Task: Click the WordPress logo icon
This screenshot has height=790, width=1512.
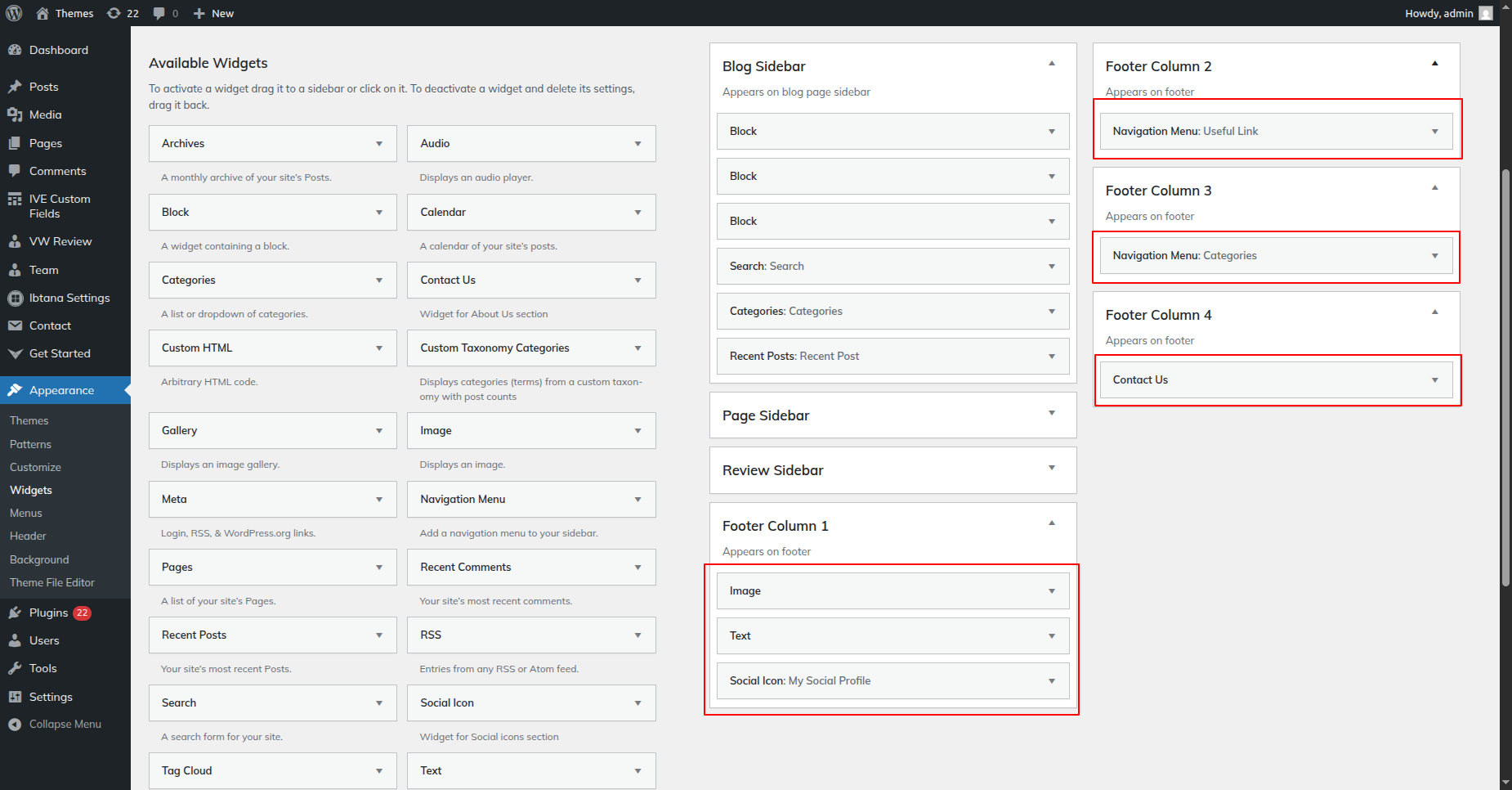Action: pyautogui.click(x=14, y=13)
